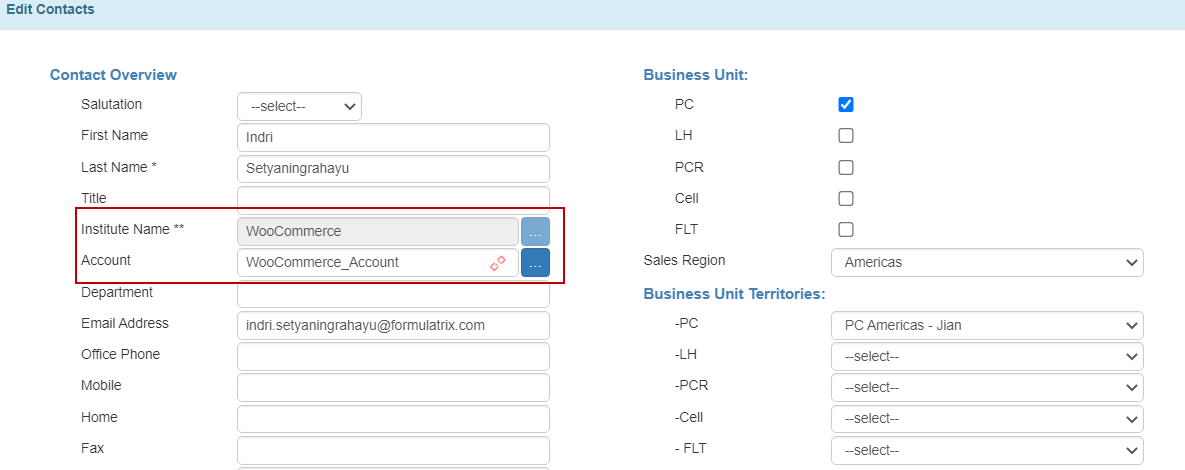Image resolution: width=1185 pixels, height=470 pixels.
Task: Click the unlink icon in Account field
Action: [x=497, y=263]
